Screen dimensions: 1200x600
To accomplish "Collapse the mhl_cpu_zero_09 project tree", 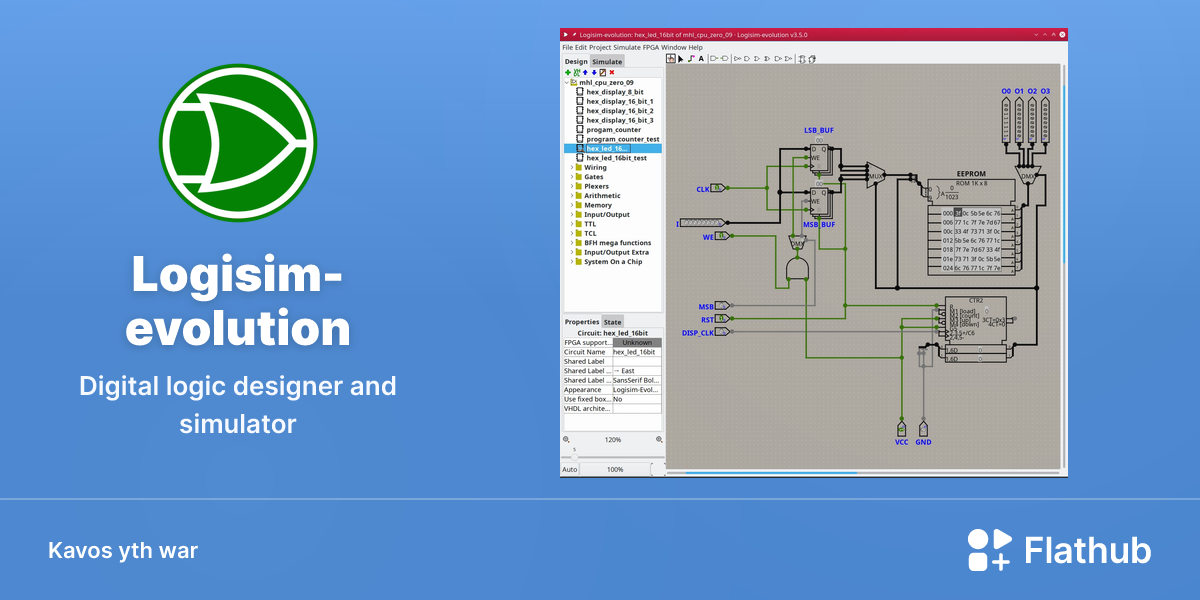I will click(567, 82).
